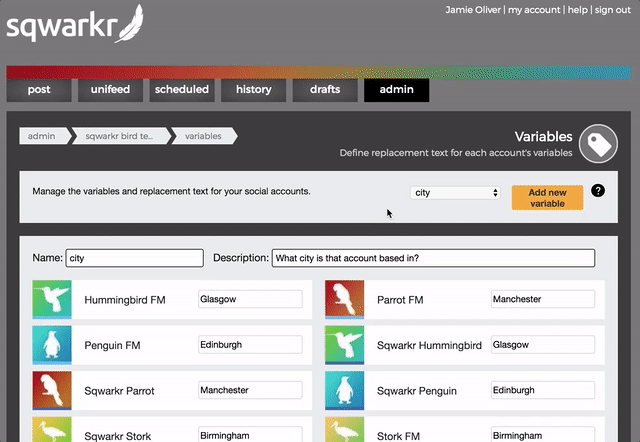640x442 pixels.
Task: Focus the Name input field
Action: [134, 258]
